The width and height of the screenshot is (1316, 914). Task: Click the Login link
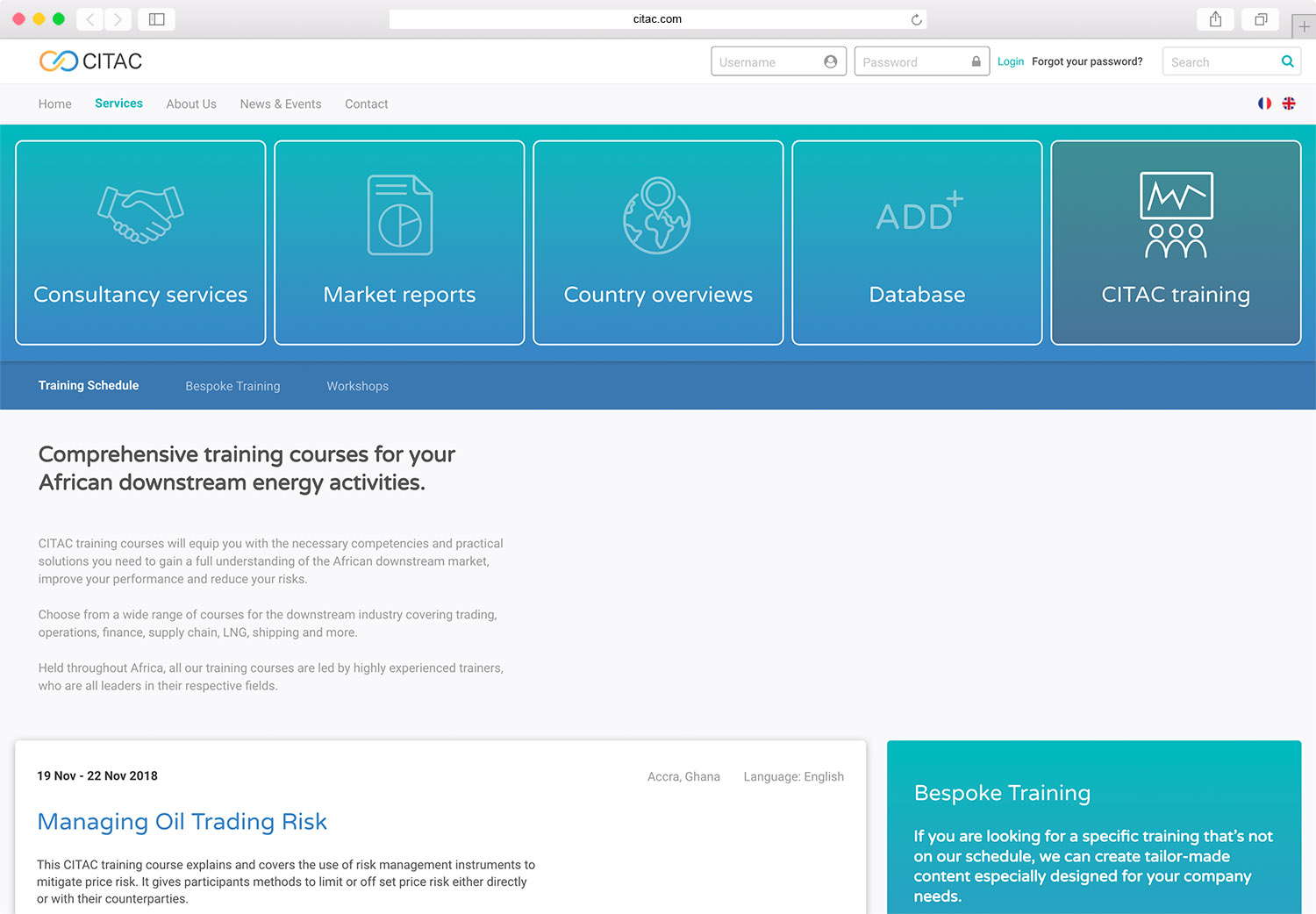[x=1010, y=61]
